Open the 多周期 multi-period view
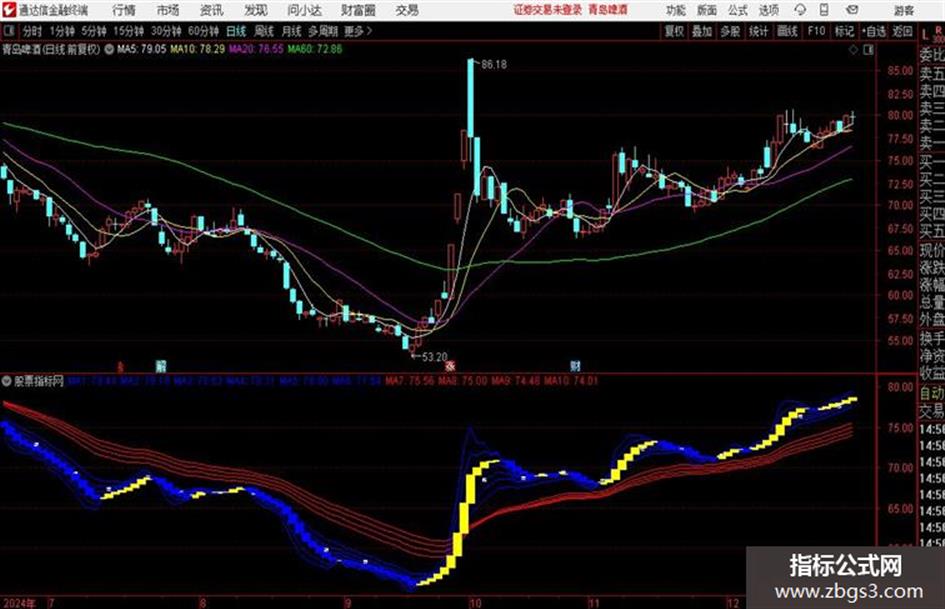The height and width of the screenshot is (609, 945). coord(323,31)
